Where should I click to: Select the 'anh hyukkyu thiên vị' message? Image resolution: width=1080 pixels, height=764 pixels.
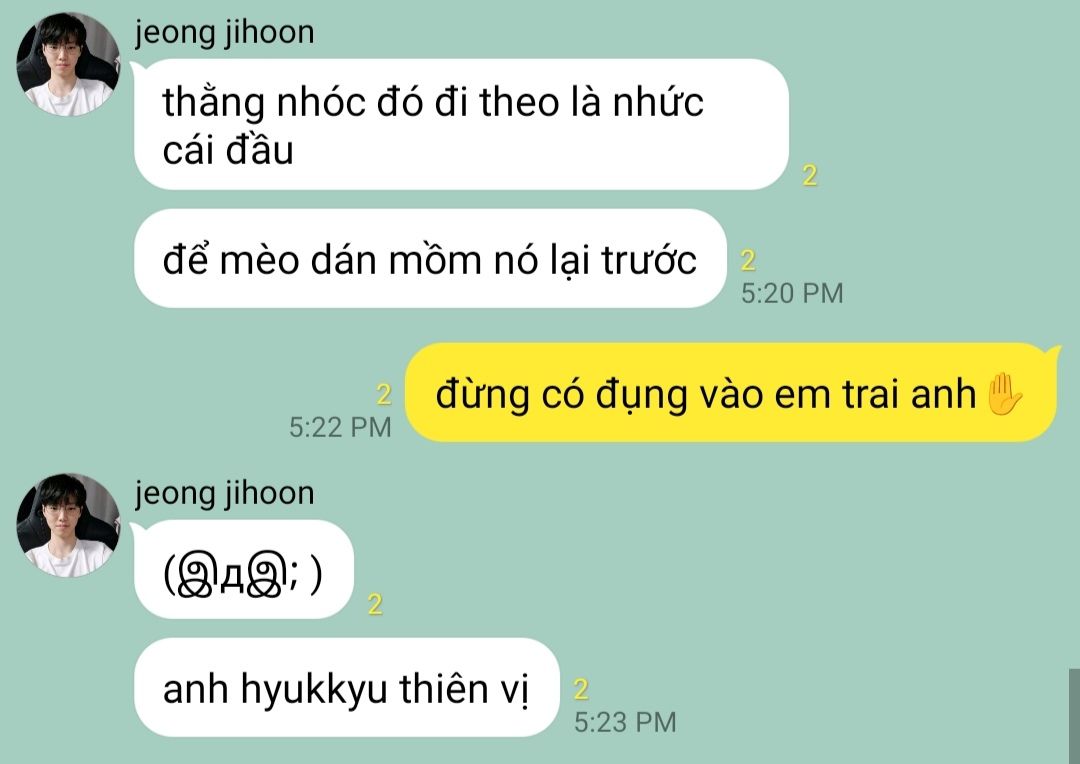click(346, 688)
